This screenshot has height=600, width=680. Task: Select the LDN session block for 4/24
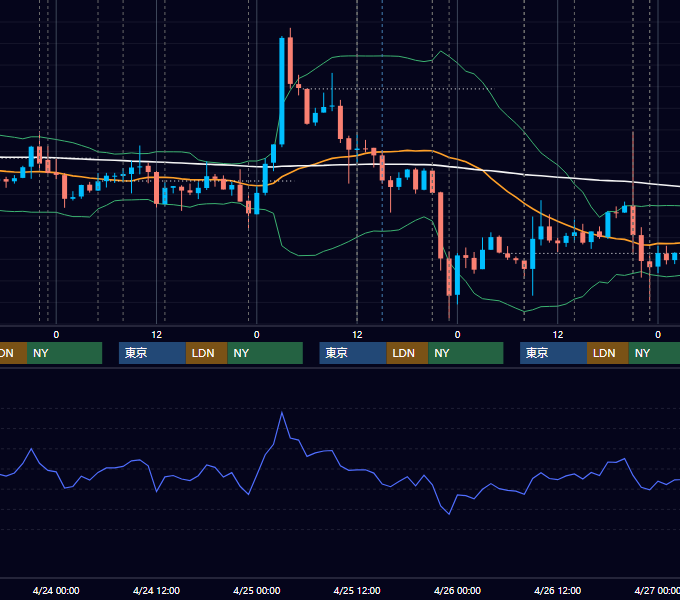[206, 353]
